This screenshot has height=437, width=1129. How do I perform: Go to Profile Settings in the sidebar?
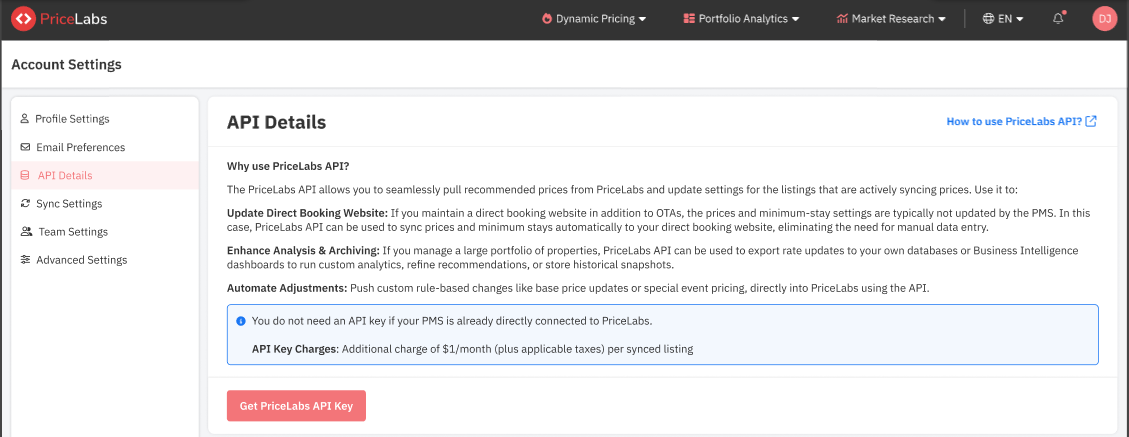pos(72,119)
